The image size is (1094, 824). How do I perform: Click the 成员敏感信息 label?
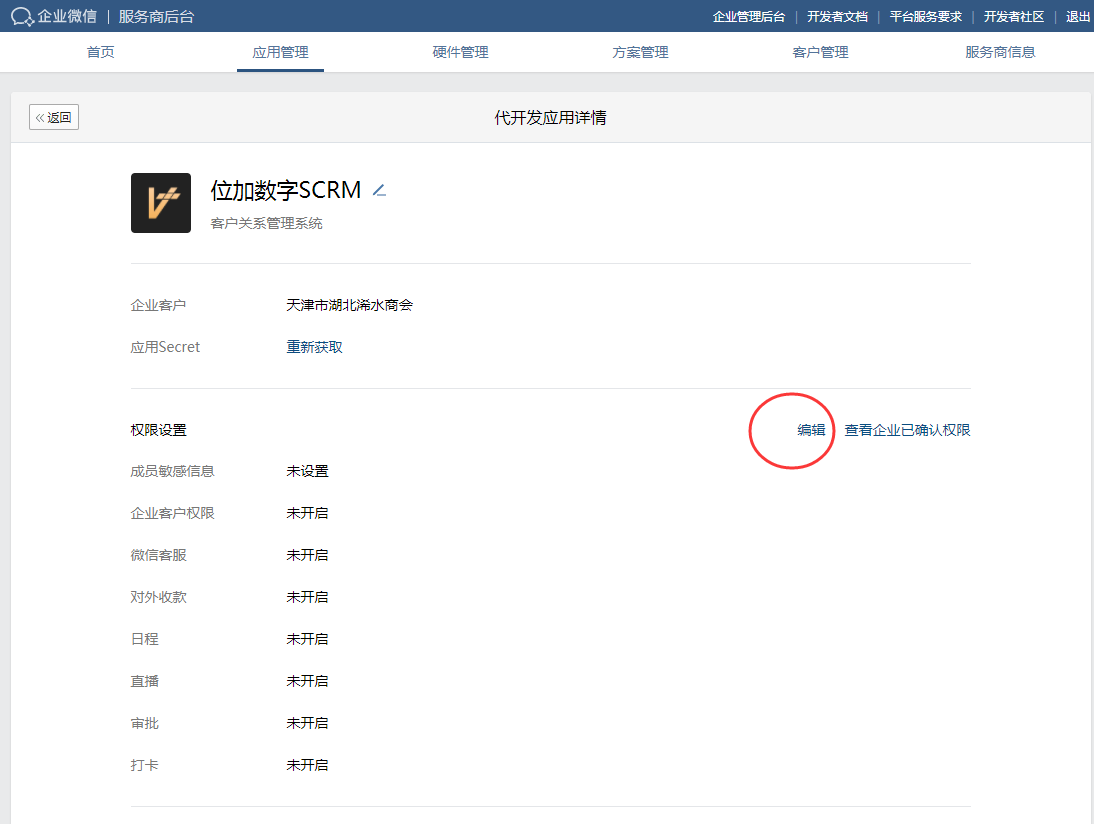click(x=172, y=471)
